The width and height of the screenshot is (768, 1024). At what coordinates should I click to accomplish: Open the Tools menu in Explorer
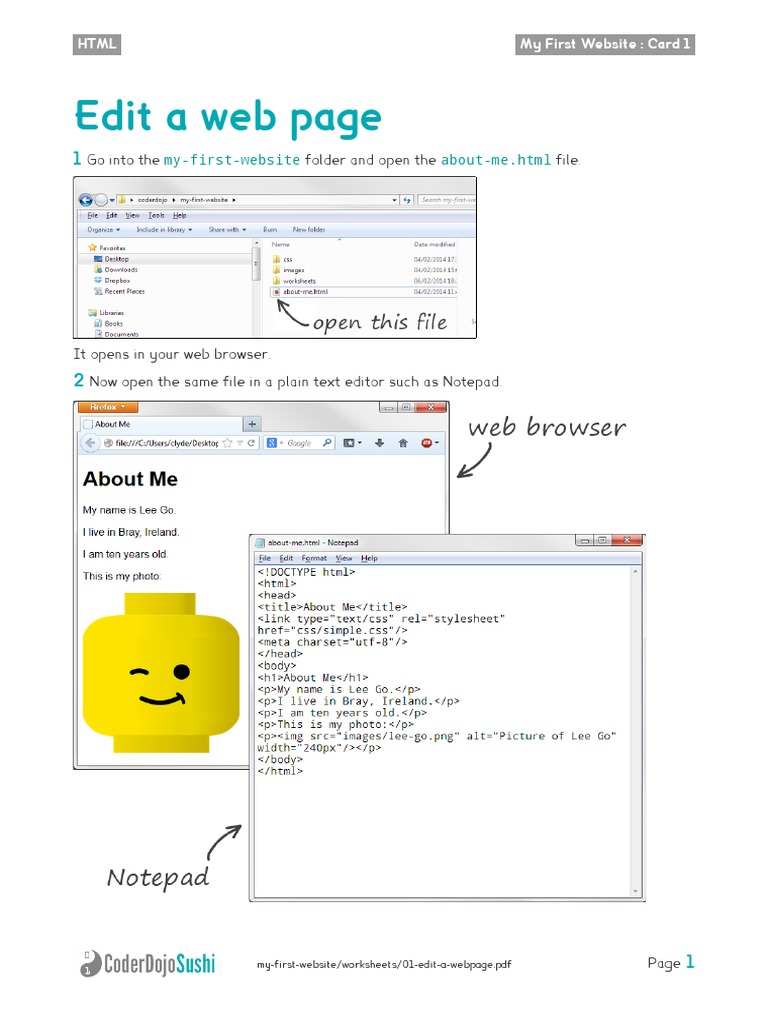(156, 215)
